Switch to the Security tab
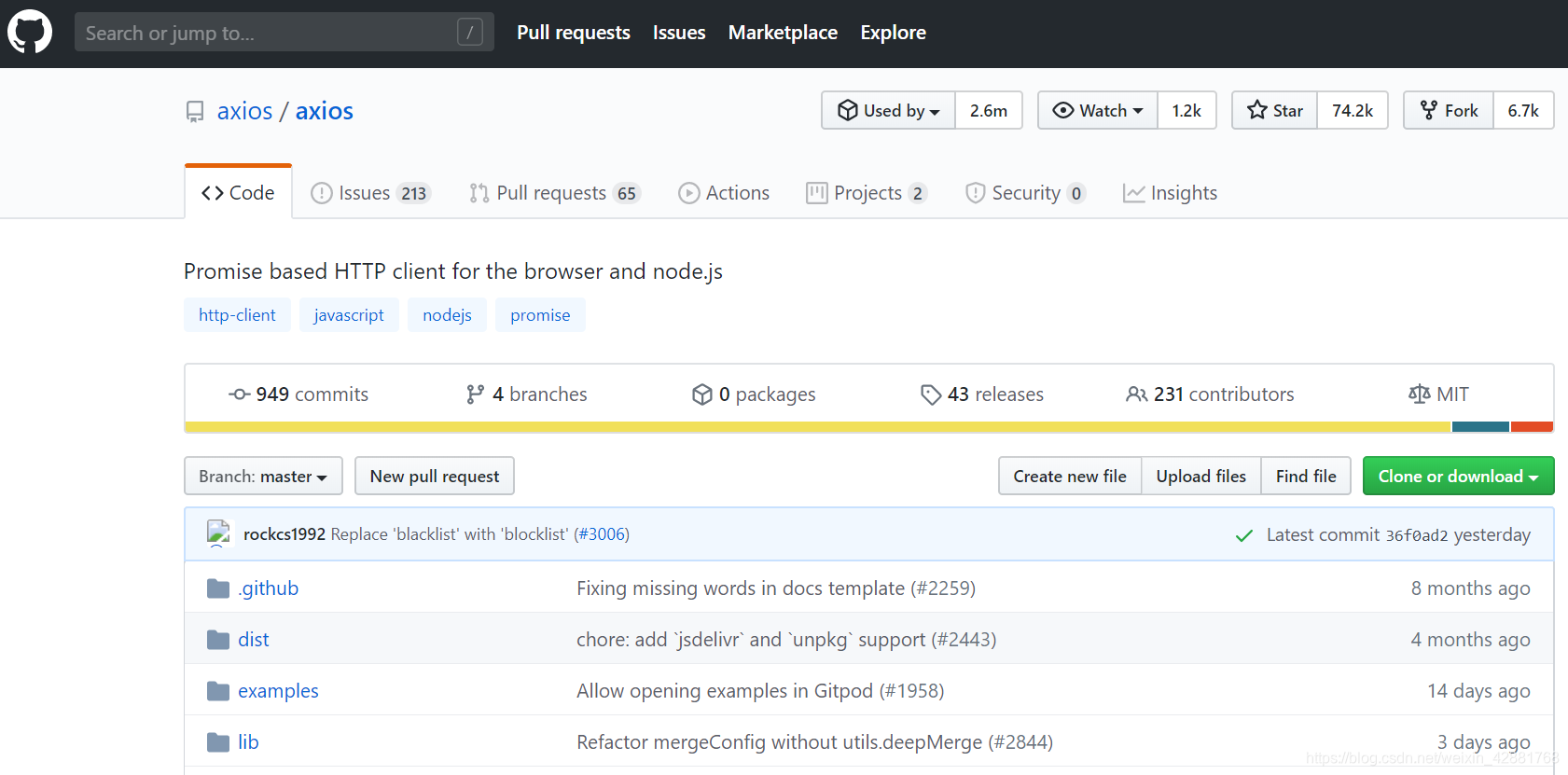Image resolution: width=1568 pixels, height=775 pixels. [x=1025, y=193]
